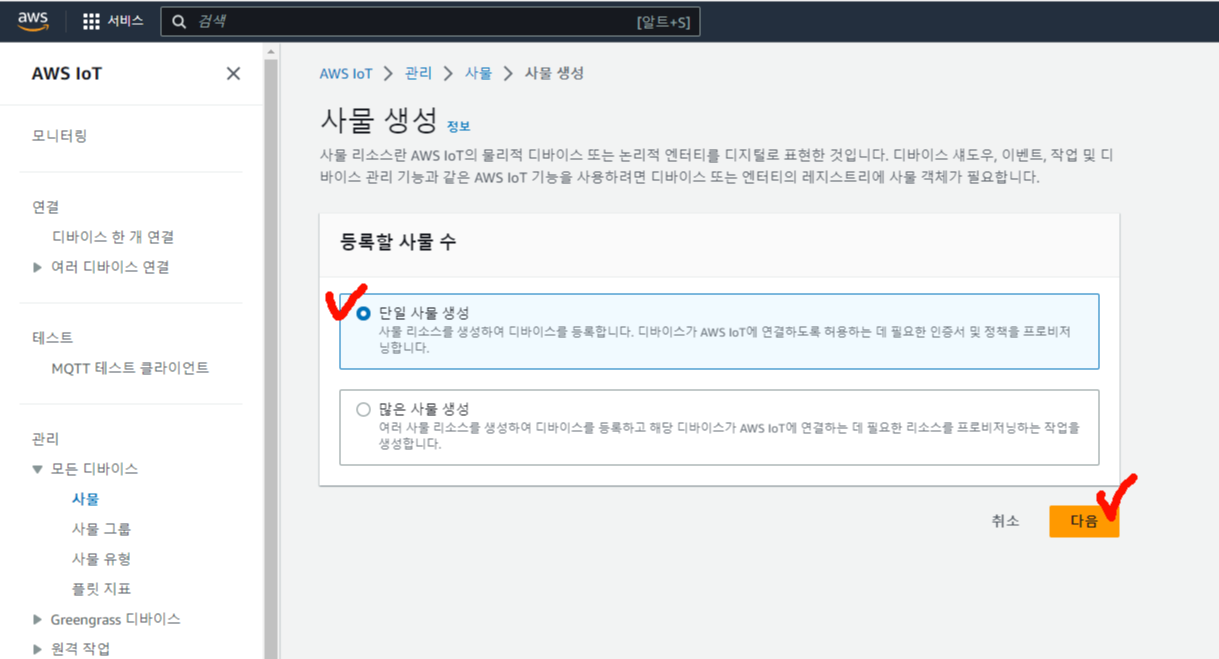The height and width of the screenshot is (659, 1219).
Task: Click 사물 생성 breadcrumb text
Action: 554,73
